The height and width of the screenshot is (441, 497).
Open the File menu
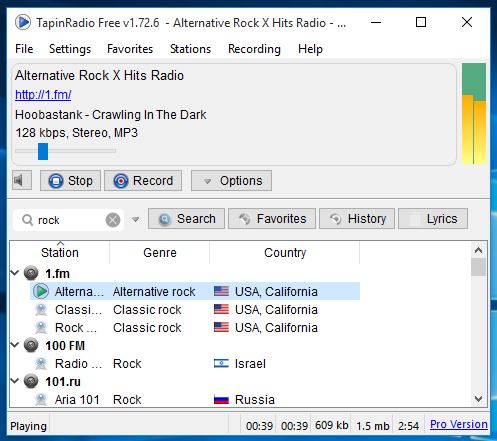pos(24,49)
